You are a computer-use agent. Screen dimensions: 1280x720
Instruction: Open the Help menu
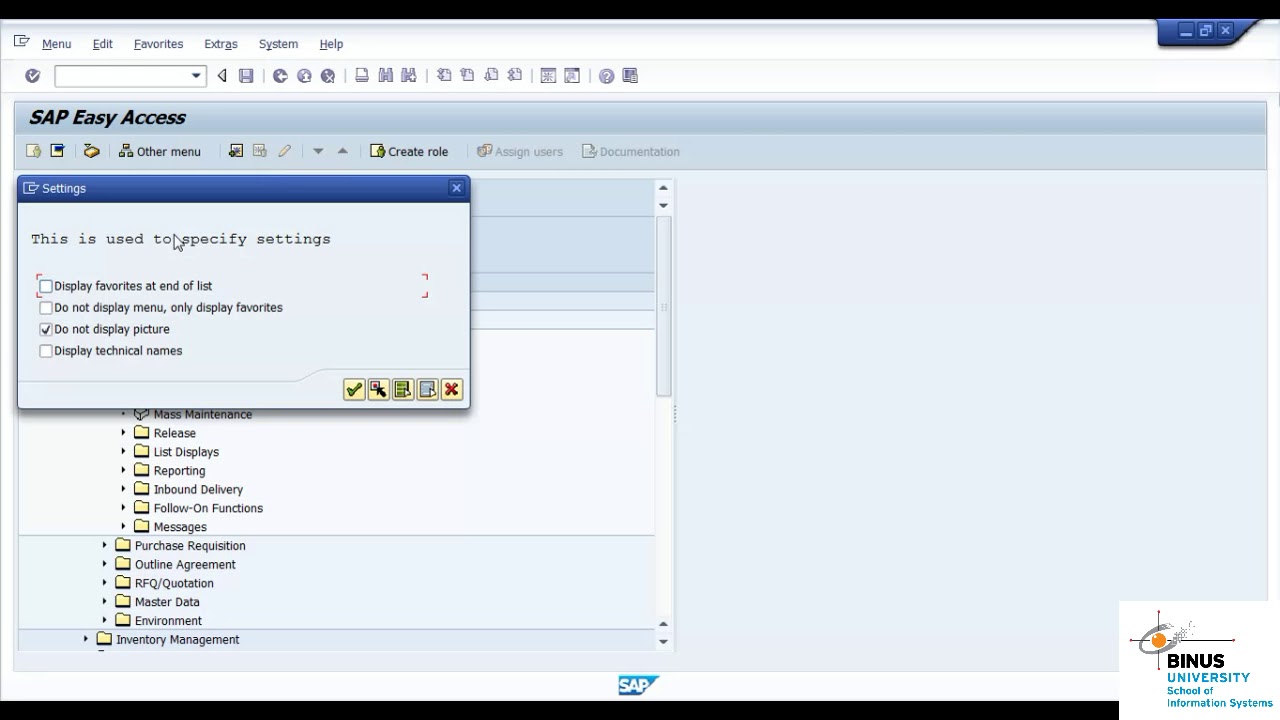tap(331, 44)
